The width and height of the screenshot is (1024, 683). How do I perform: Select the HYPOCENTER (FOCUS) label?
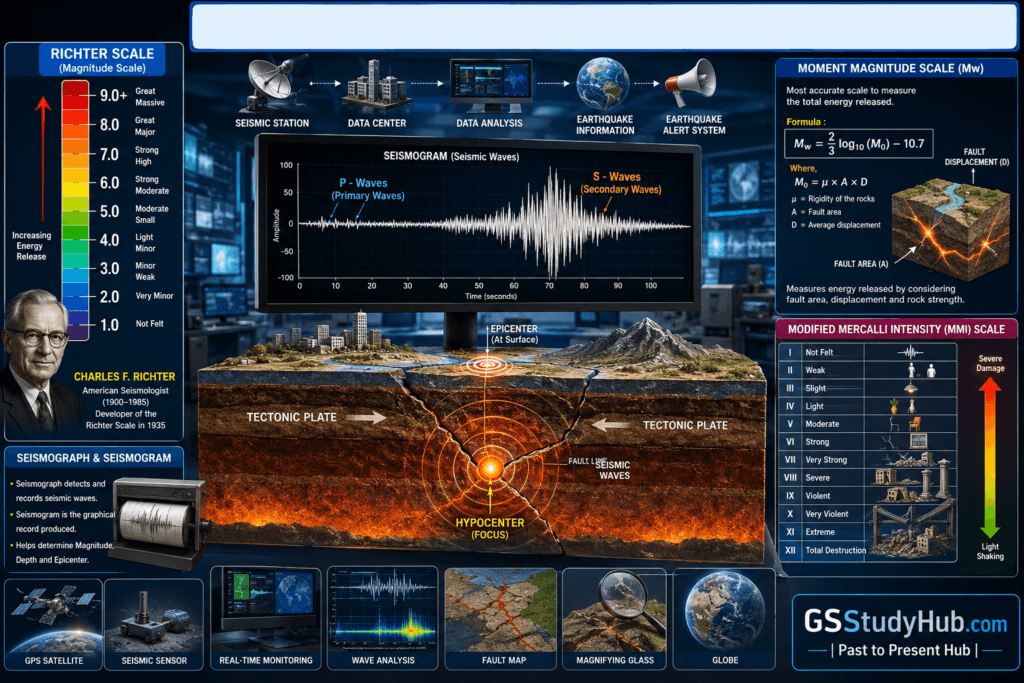pyautogui.click(x=490, y=529)
